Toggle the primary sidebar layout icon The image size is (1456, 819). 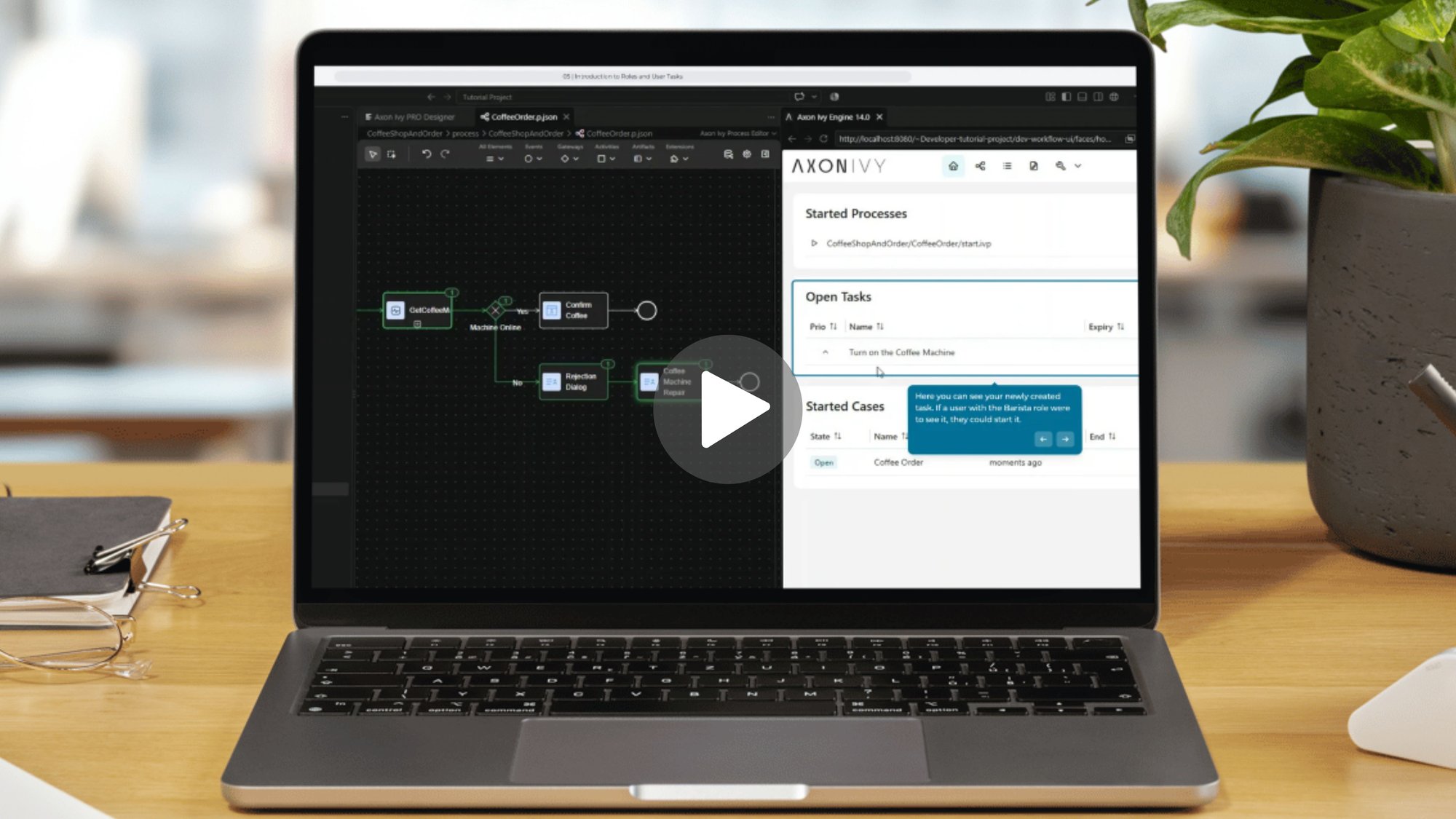1066,97
